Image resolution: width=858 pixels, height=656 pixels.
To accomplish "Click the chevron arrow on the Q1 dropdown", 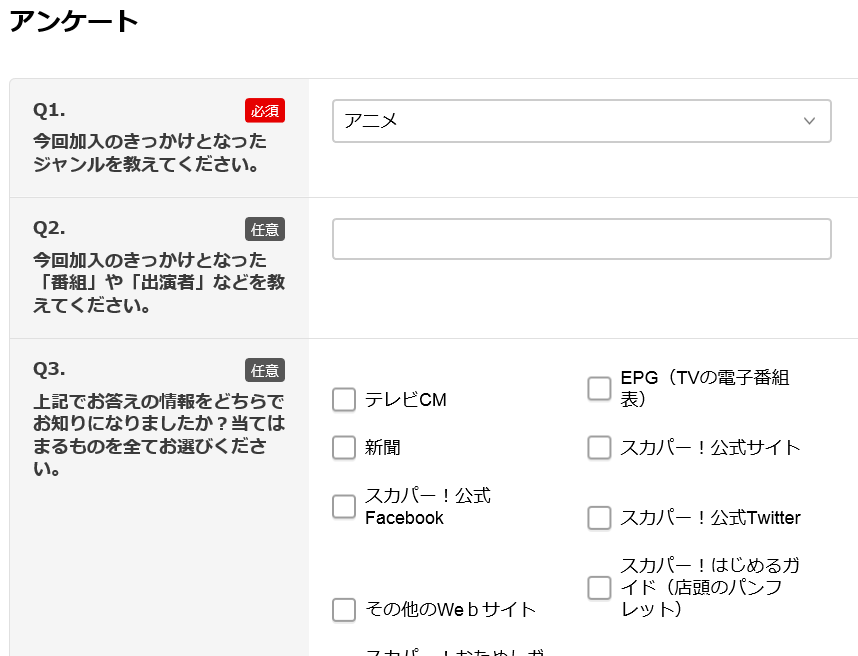I will [811, 120].
